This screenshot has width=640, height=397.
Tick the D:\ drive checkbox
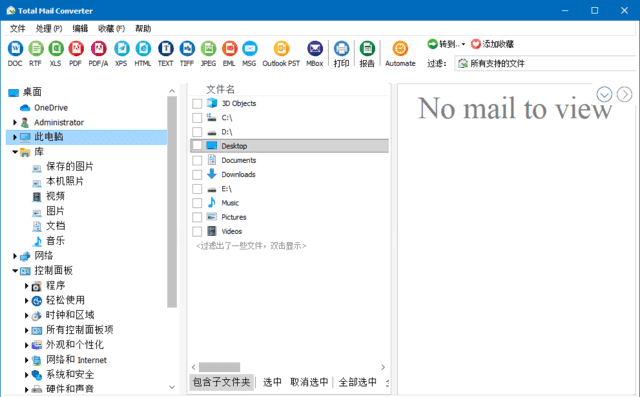(x=197, y=132)
